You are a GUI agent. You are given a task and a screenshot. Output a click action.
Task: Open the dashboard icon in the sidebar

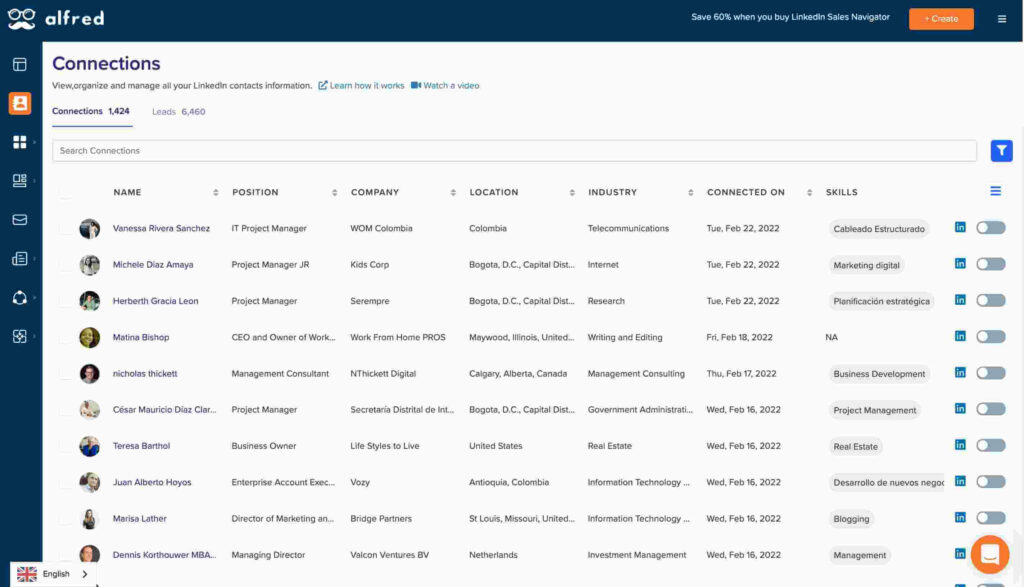click(x=20, y=65)
